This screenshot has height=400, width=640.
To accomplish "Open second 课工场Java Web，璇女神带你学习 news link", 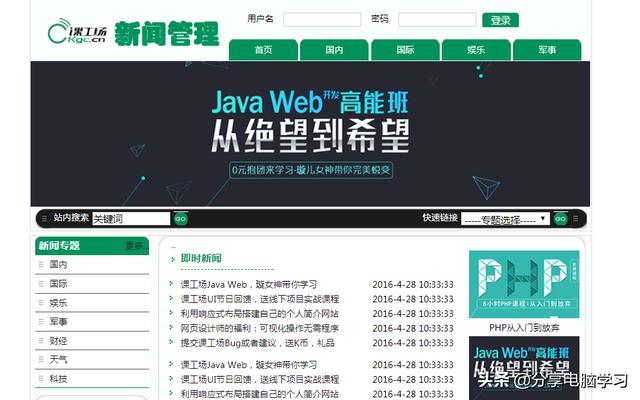I will [249, 365].
